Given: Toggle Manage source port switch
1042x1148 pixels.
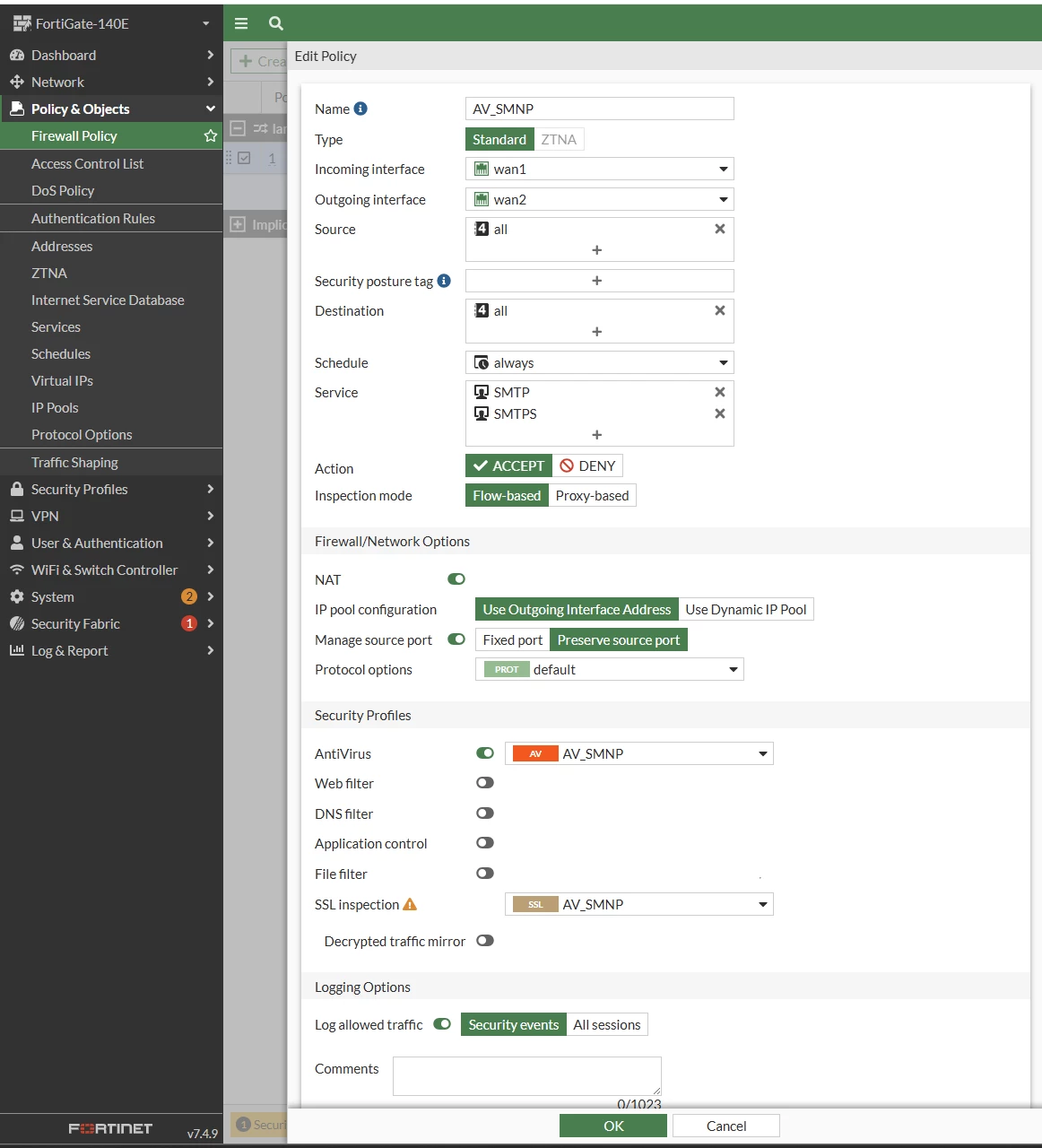Looking at the screenshot, I should 456,639.
